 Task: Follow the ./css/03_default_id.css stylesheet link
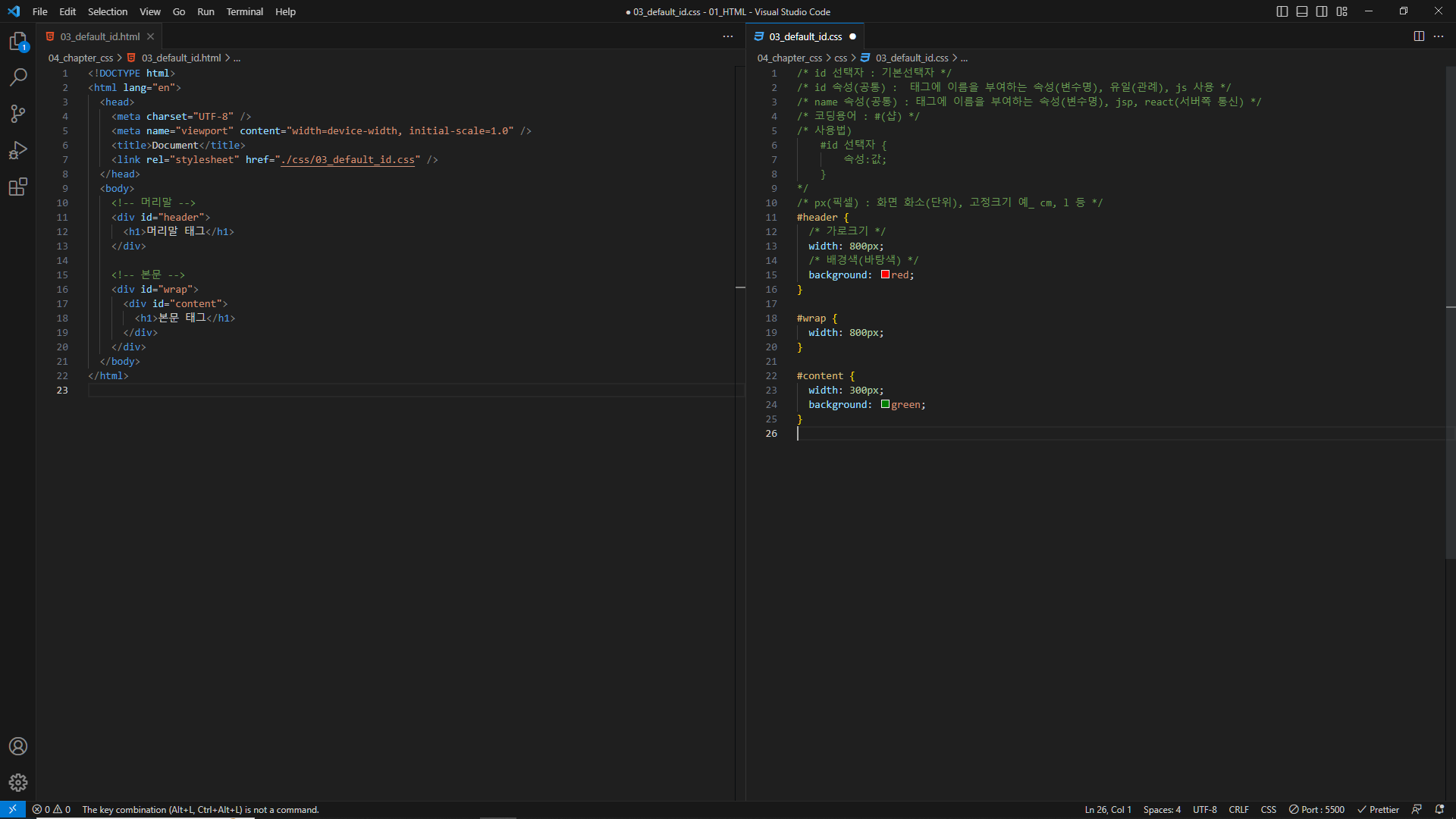tap(348, 160)
